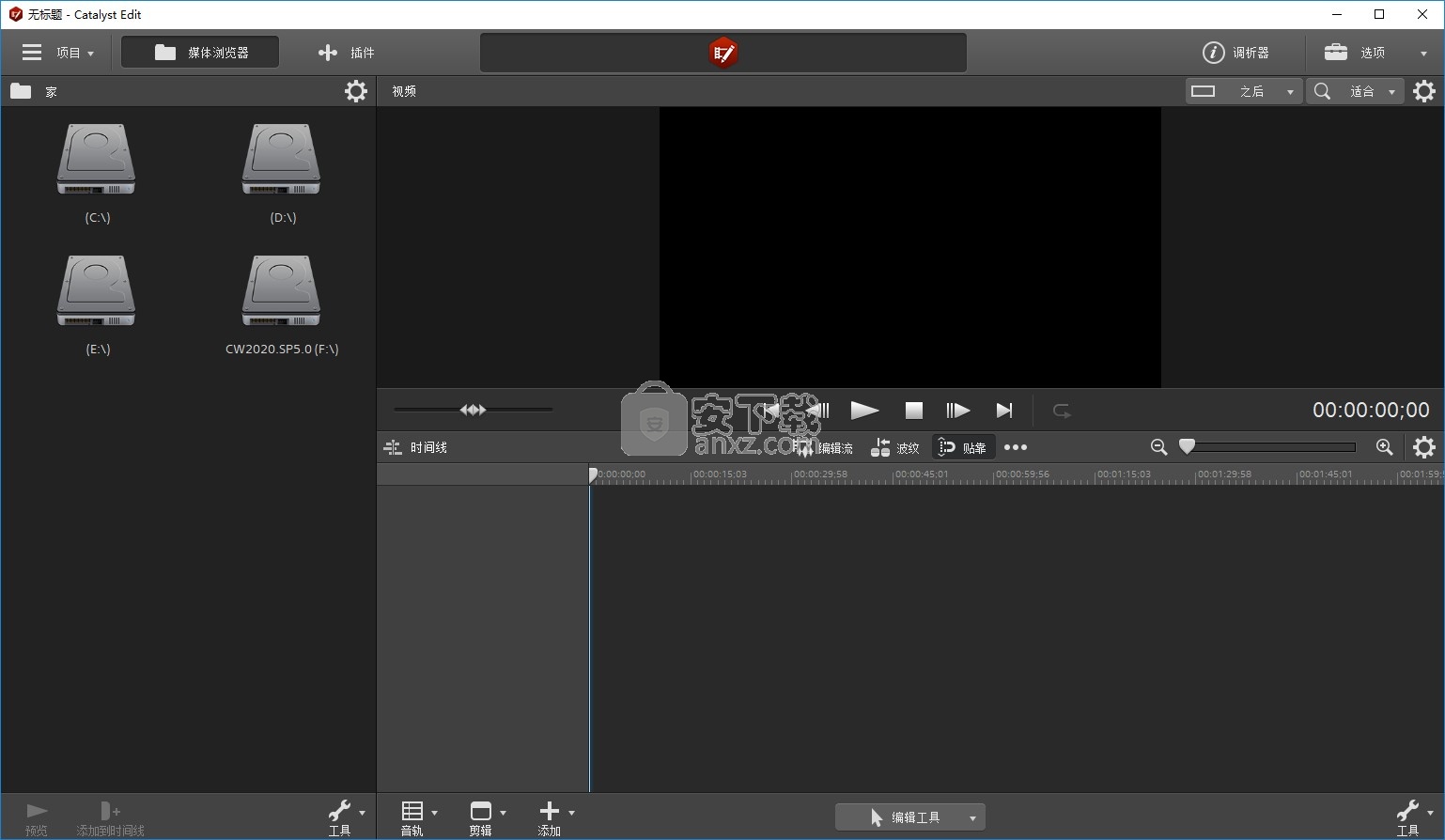This screenshot has width=1445, height=840.
Task: Click the timecode 00:00:00;00 display
Action: [x=1371, y=410]
